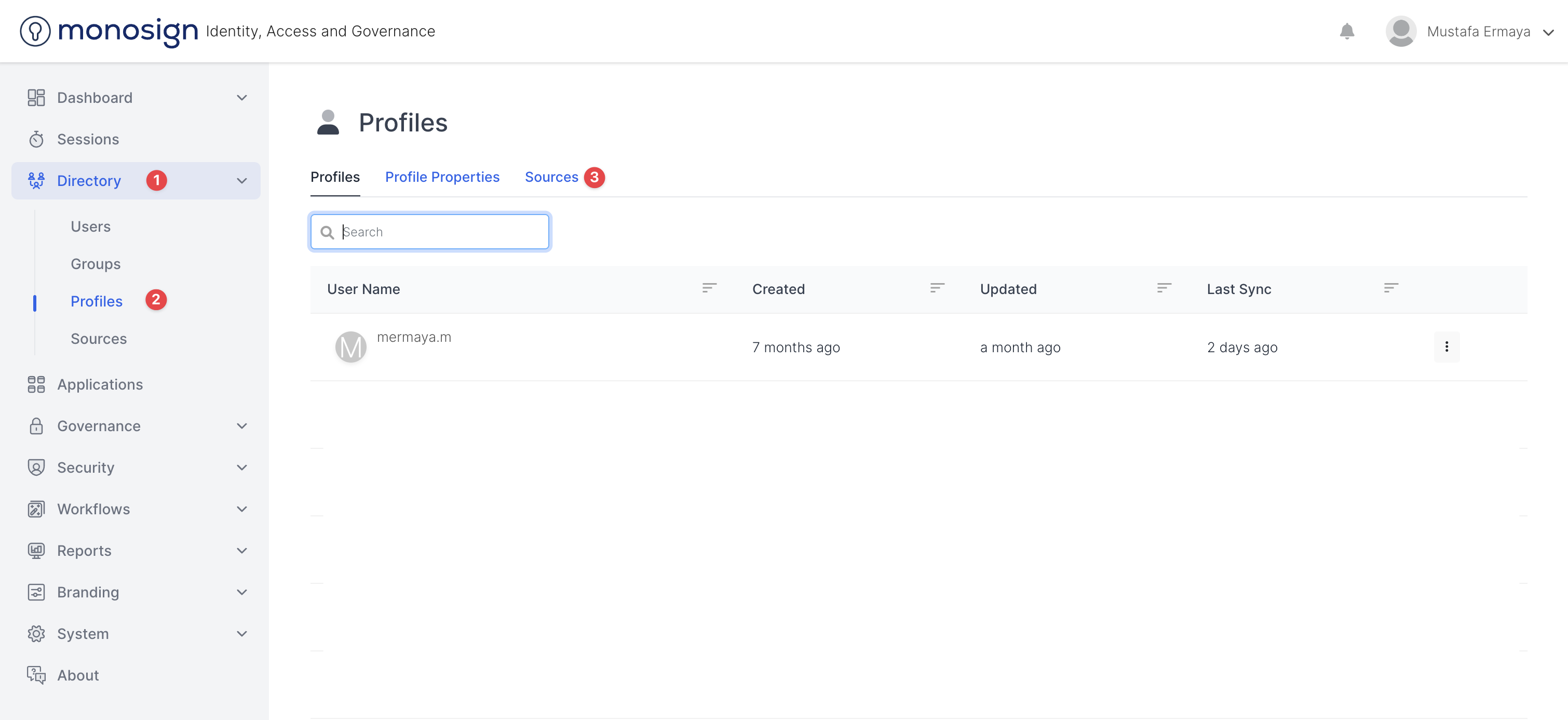Click the Branding sliders icon
1568x720 pixels.
[x=36, y=592]
